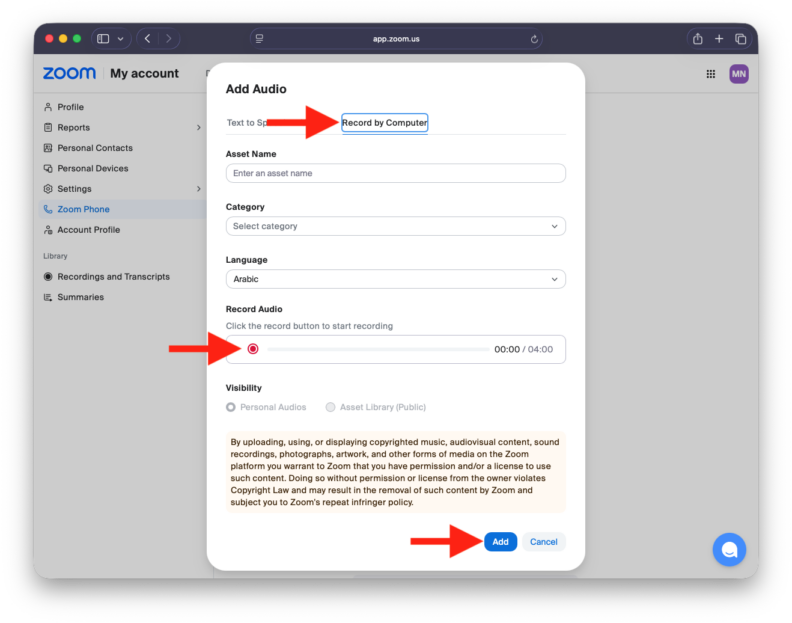792x623 pixels.
Task: Click the Asset Name input field
Action: click(x=395, y=173)
